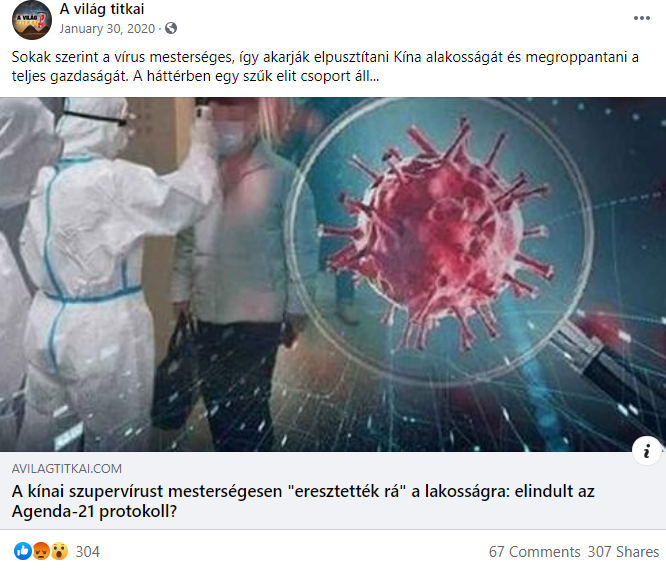Viewport: 666px width, 570px height.
Task: Open the article headline about Agenda-21 protokoll
Action: click(x=303, y=501)
